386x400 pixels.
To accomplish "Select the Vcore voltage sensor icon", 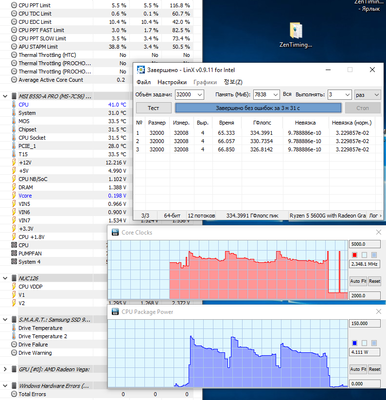I will tap(14, 196).
